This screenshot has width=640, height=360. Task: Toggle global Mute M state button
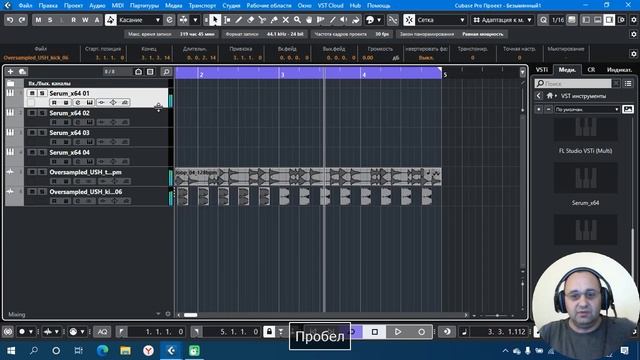coord(38,20)
